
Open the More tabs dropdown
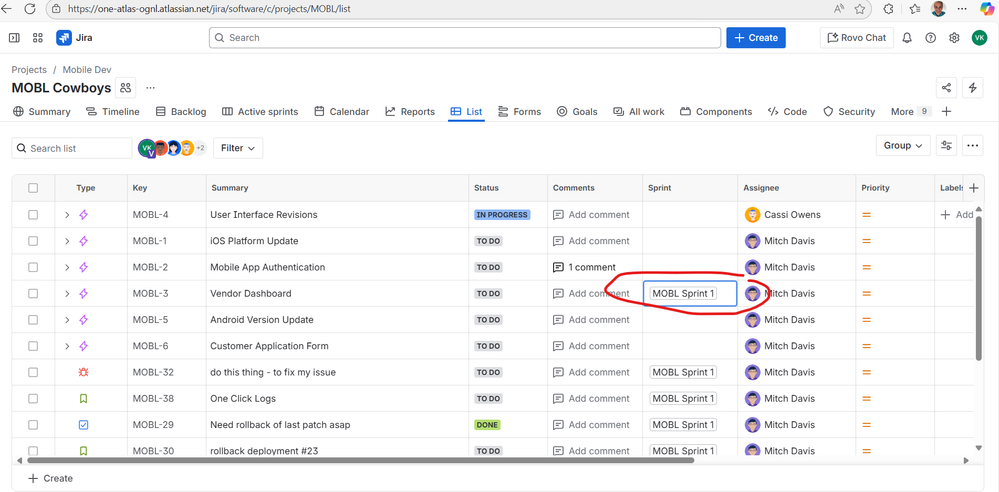(911, 112)
